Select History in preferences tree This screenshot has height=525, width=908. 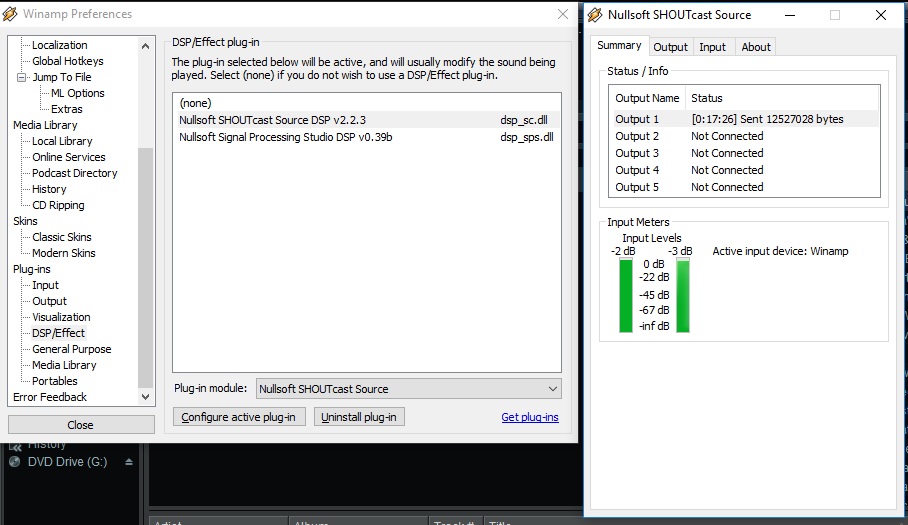tap(49, 189)
